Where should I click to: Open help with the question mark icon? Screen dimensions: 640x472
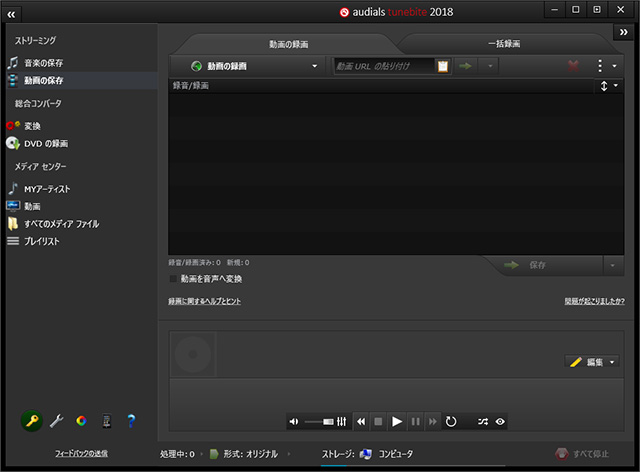(131, 421)
